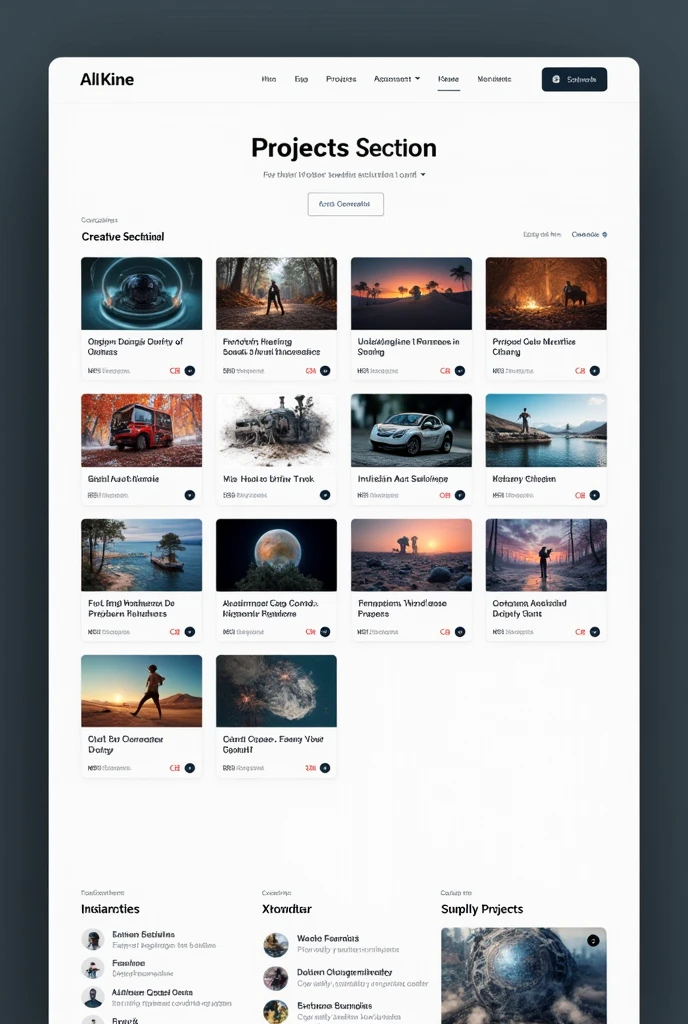
Task: Open the large Supply Projects sphere image
Action: (x=524, y=976)
